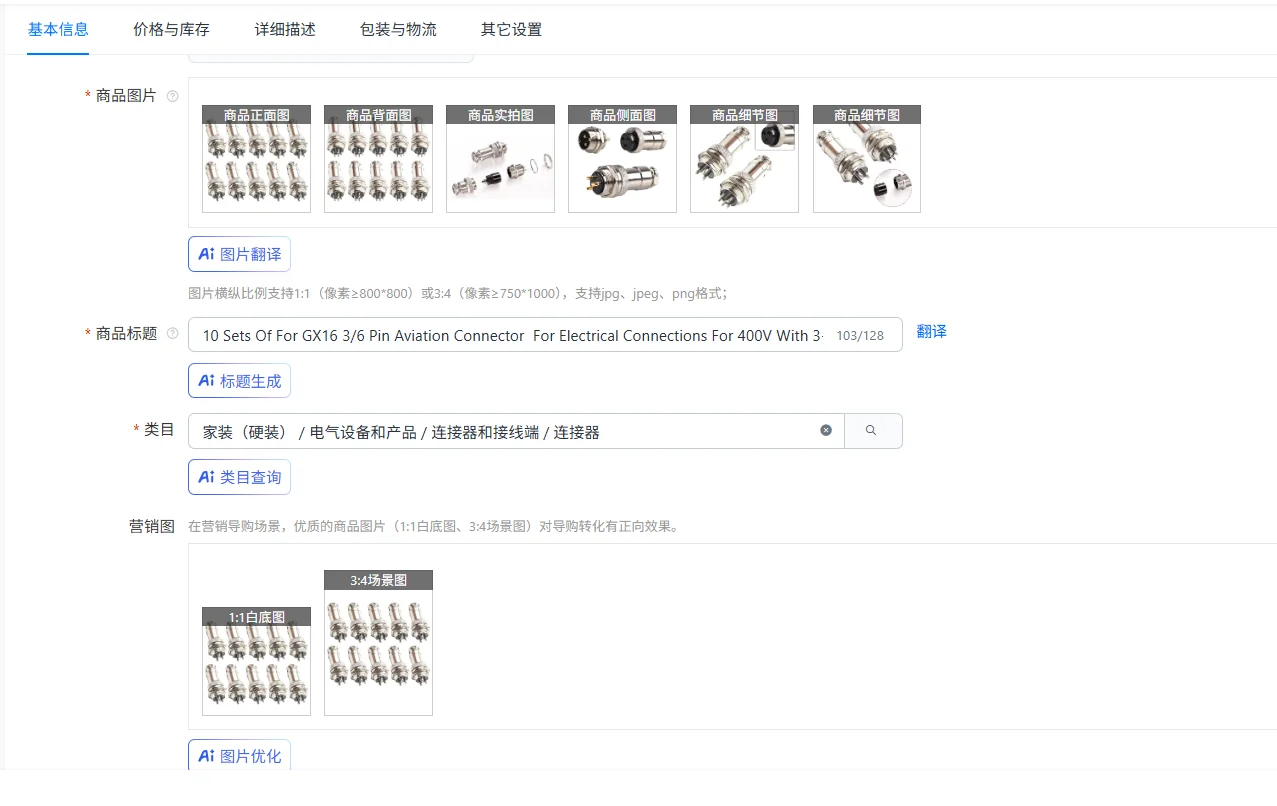Viewport: 1277px width, 806px height.
Task: Focus the 商品标题 input field
Action: pyautogui.click(x=545, y=335)
